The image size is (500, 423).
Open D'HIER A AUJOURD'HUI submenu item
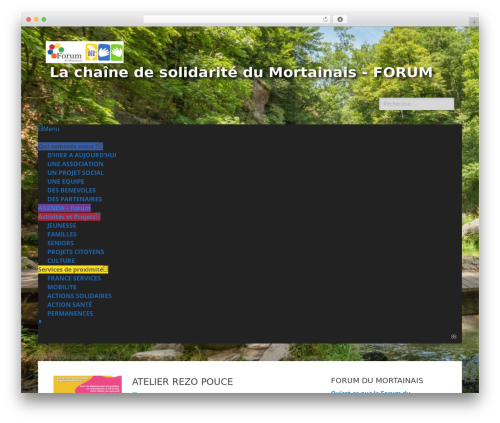[x=82, y=155]
